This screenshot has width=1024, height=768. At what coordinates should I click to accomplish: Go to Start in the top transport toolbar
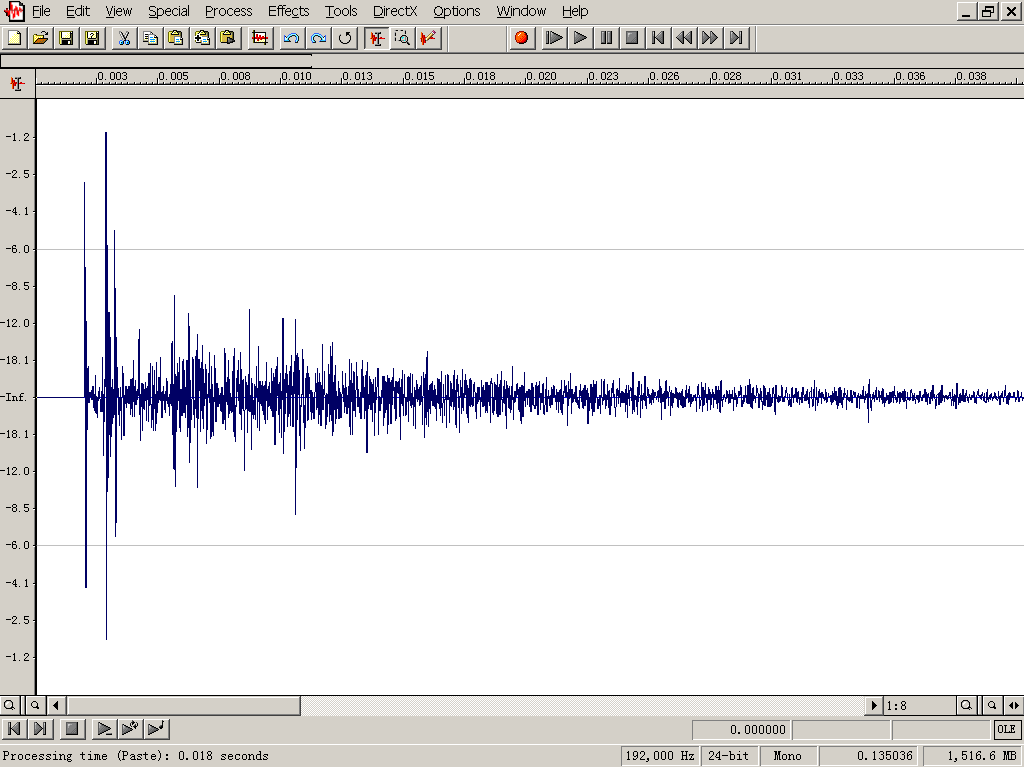[658, 38]
